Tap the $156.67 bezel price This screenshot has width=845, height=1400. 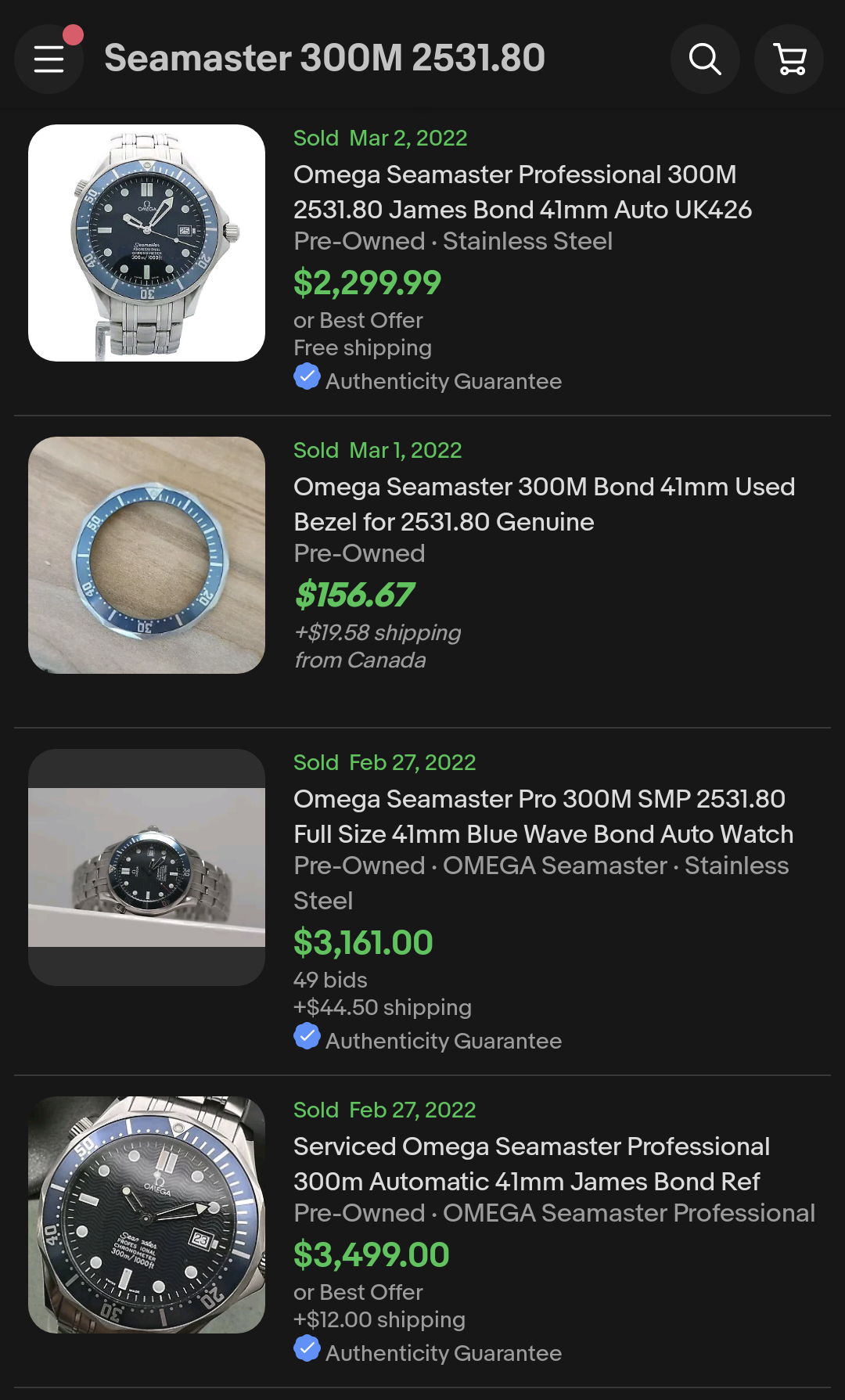(354, 595)
